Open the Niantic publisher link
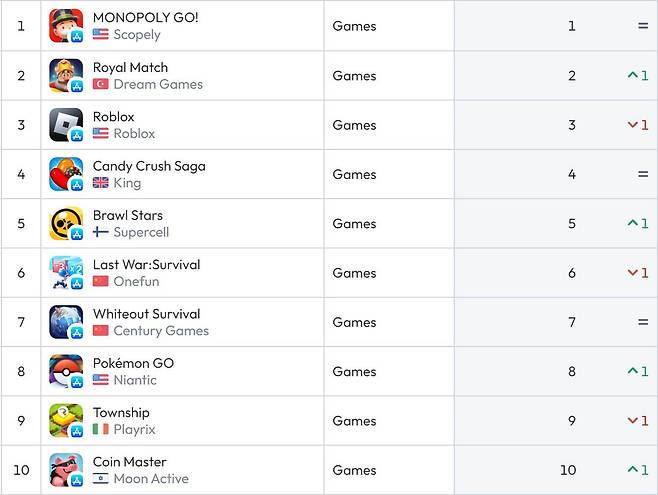The image size is (658, 495). pyautogui.click(x=135, y=380)
